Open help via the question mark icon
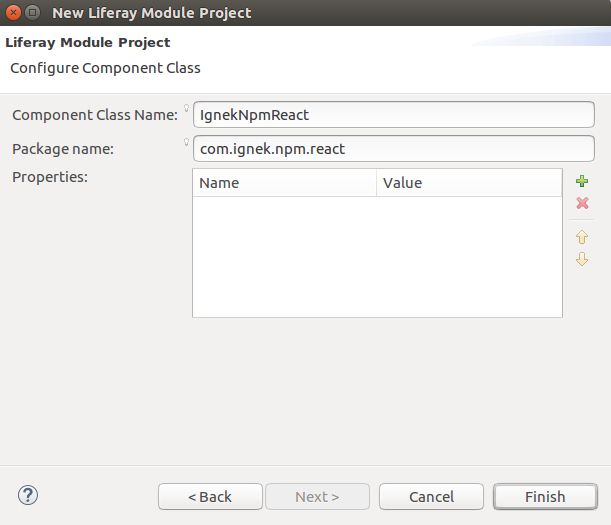The height and width of the screenshot is (525, 611). click(x=28, y=495)
